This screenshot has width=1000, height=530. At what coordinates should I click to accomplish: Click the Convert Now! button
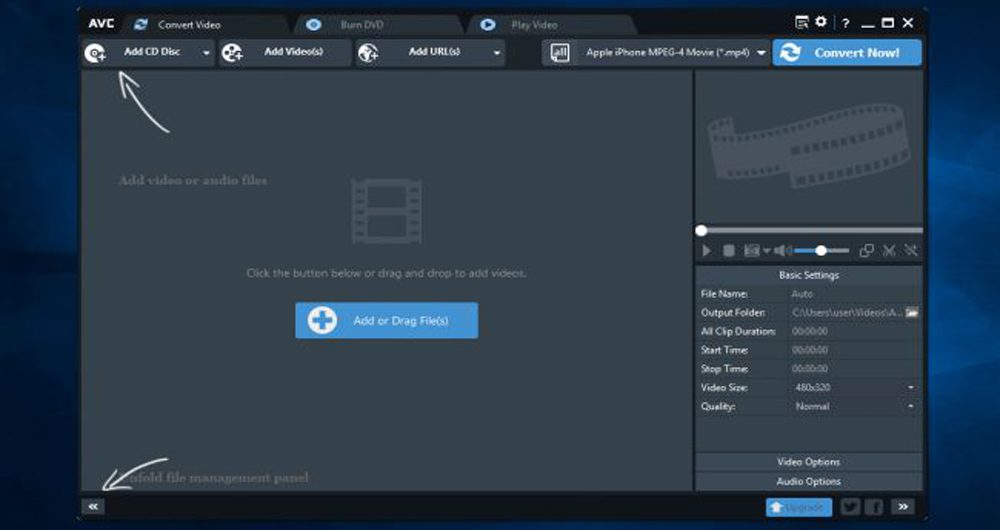coord(846,53)
